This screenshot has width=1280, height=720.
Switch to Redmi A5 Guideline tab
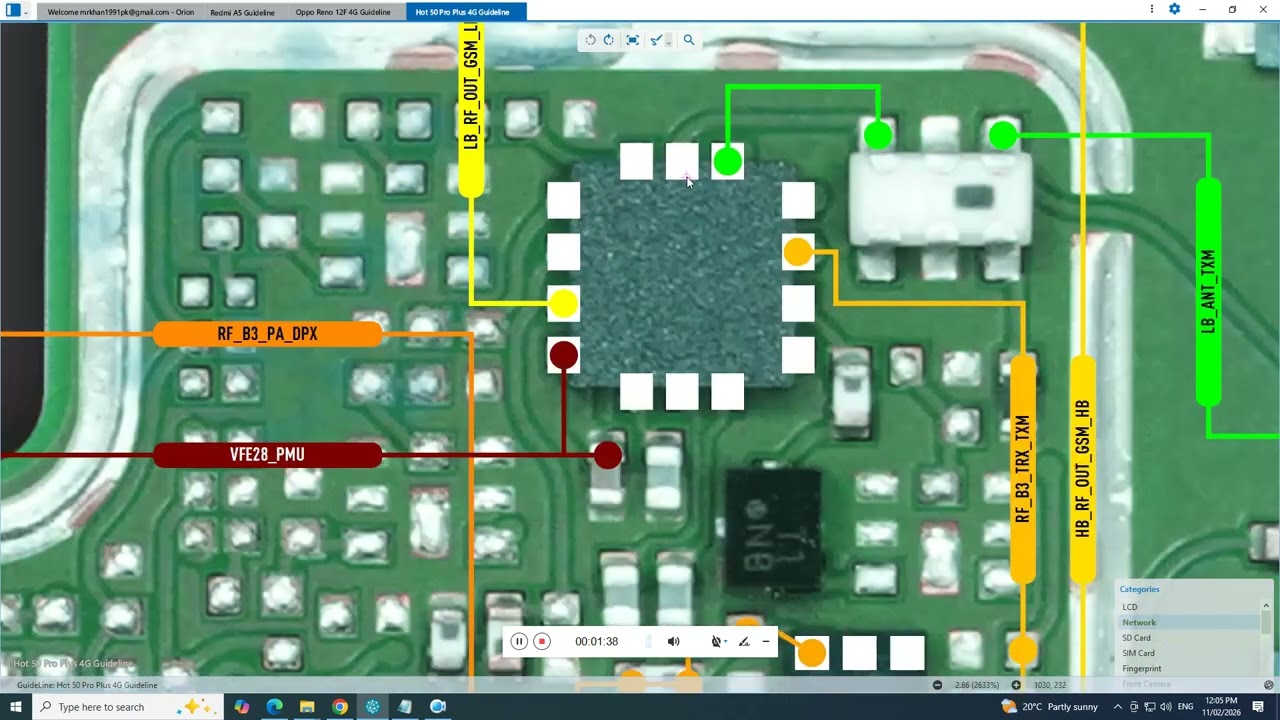(242, 12)
